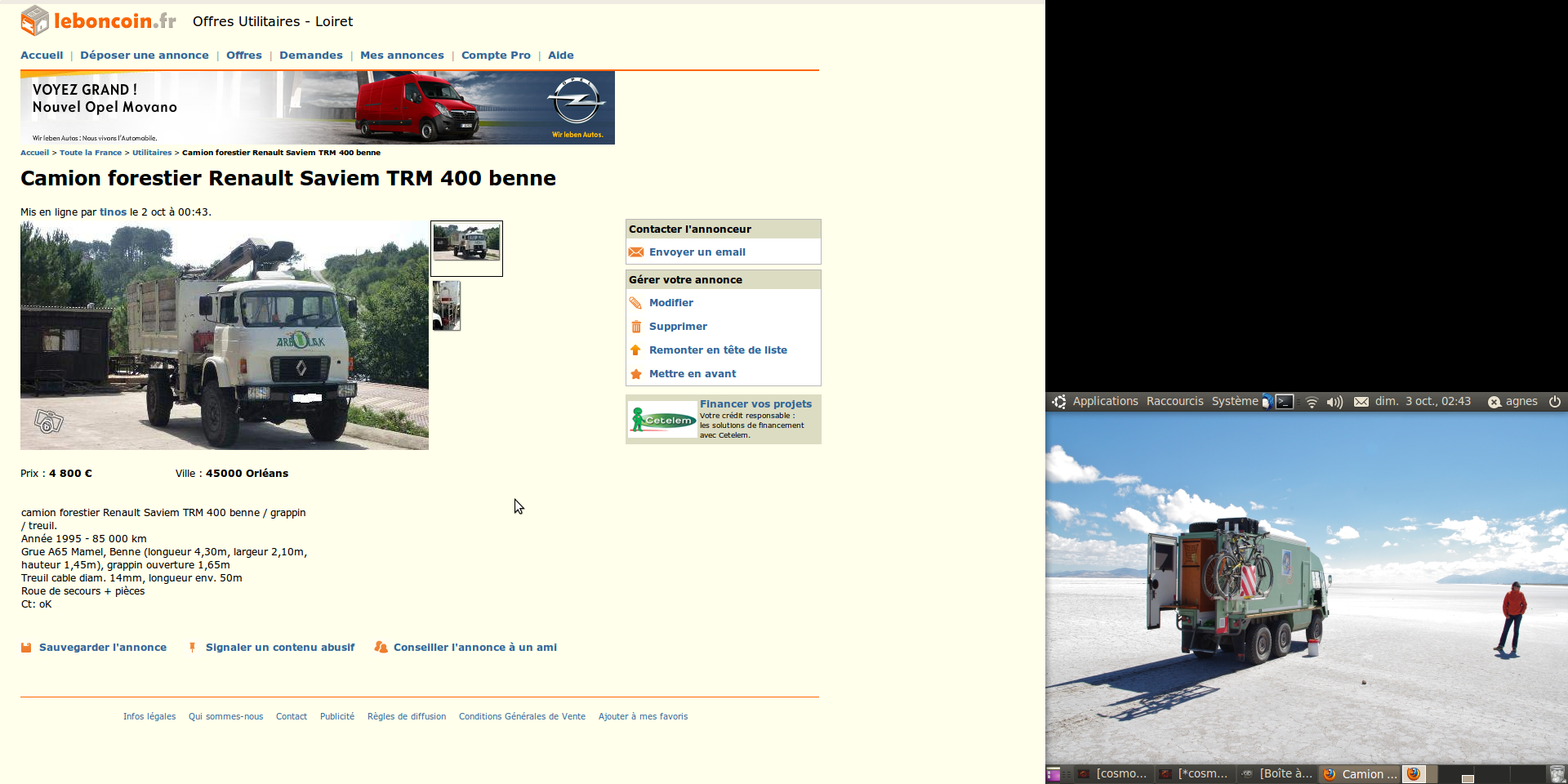Click the leboncoin.fr logo

98,21
